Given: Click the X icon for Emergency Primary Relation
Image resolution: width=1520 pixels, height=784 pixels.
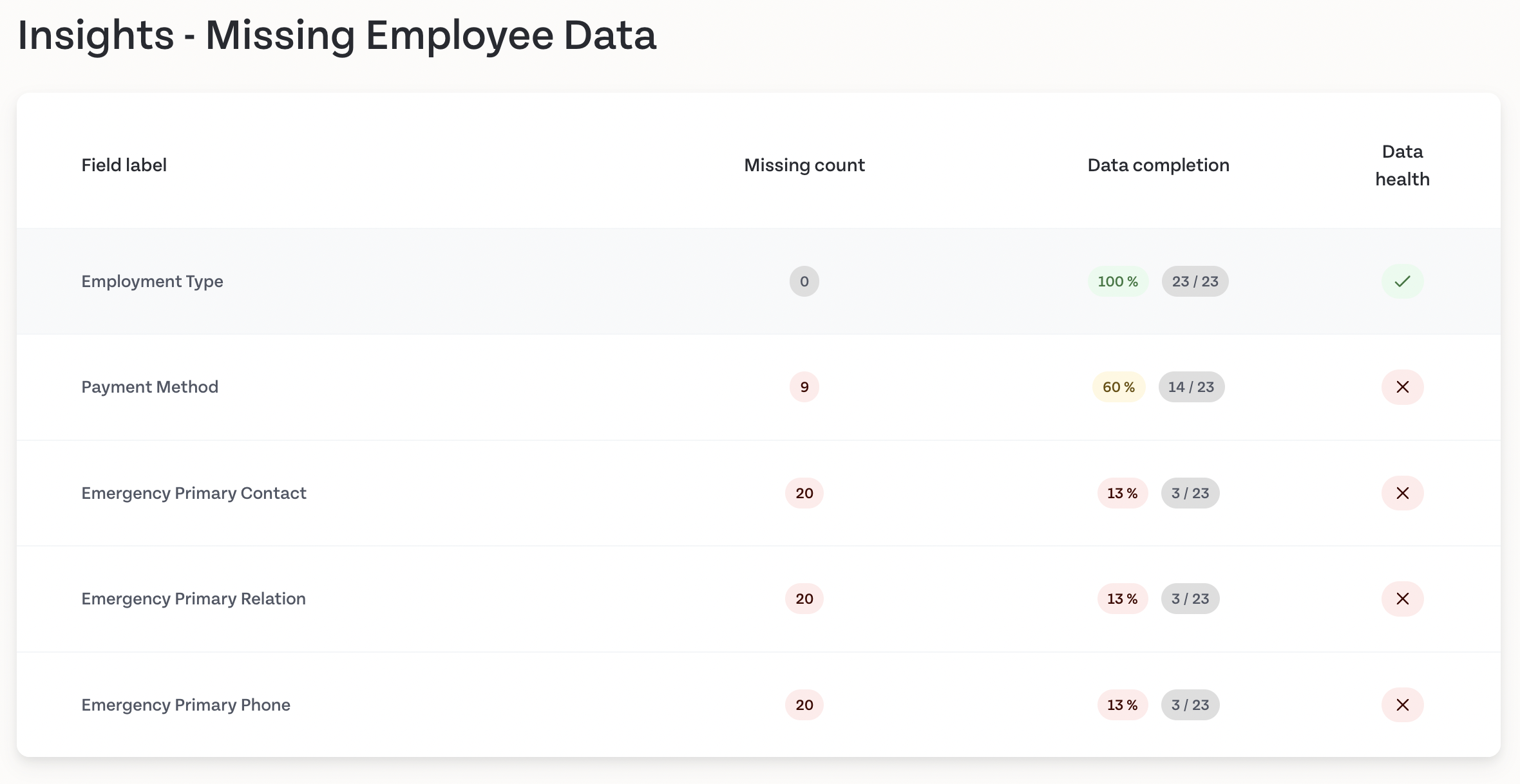Looking at the screenshot, I should (x=1403, y=599).
